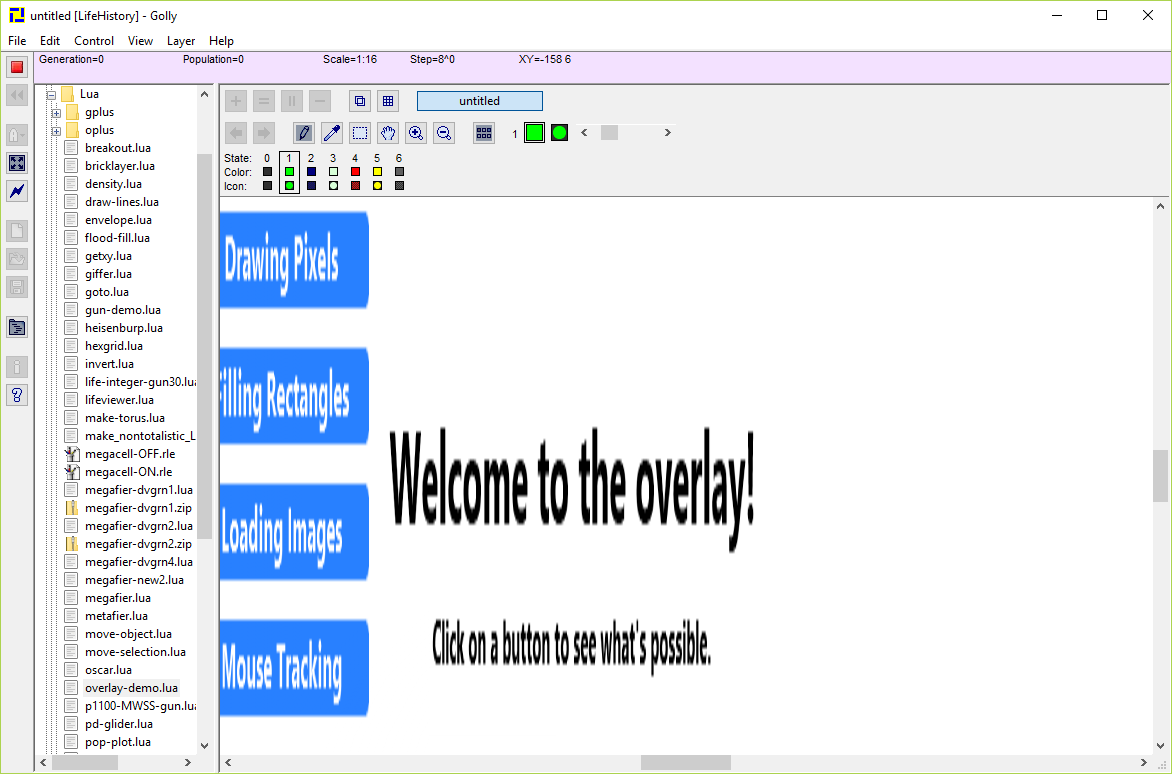Click the Zoom In magnifier
This screenshot has width=1172, height=774.
click(416, 133)
